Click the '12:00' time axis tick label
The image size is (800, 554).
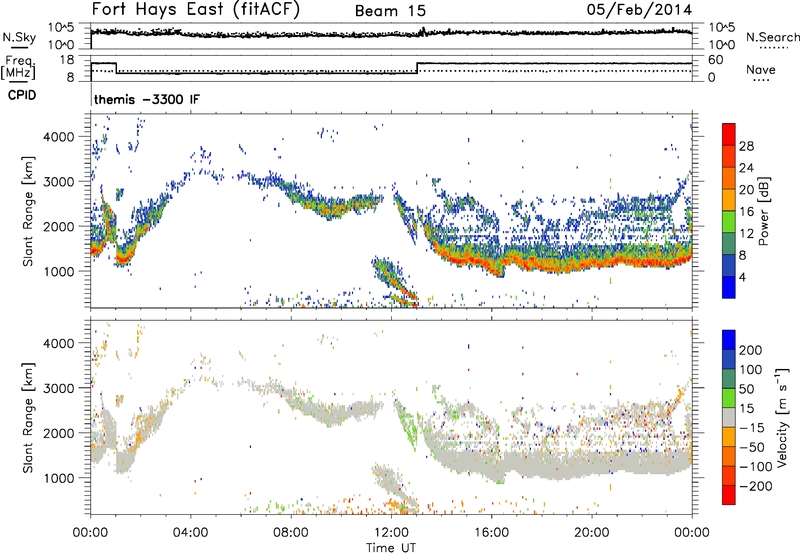point(391,533)
